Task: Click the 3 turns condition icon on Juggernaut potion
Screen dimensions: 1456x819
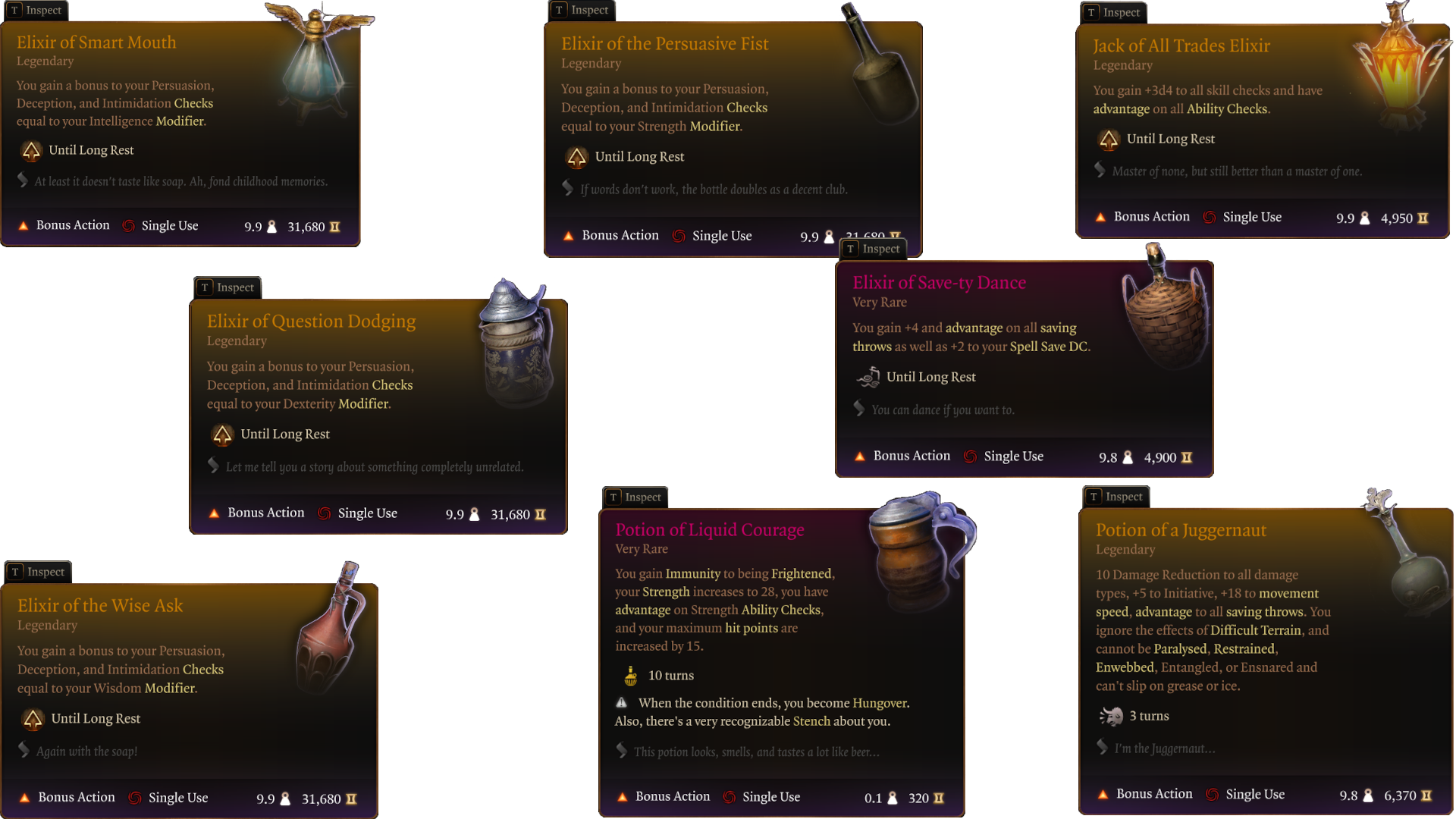Action: pos(1111,716)
